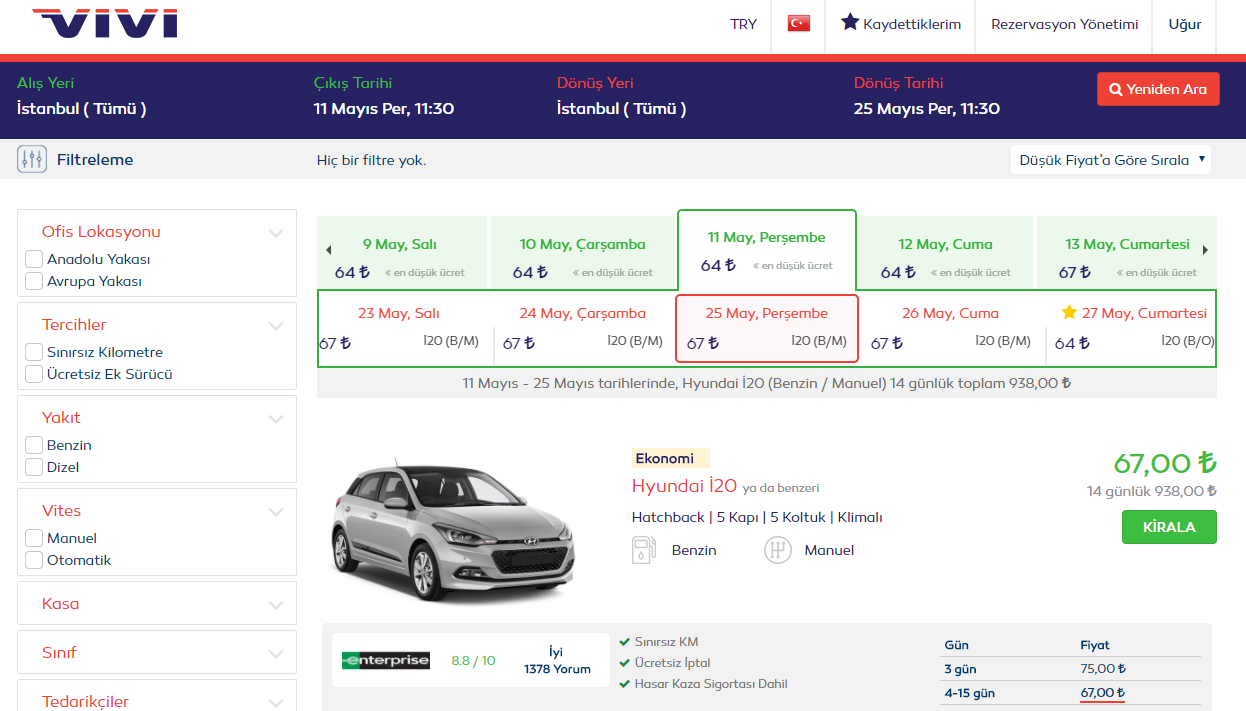Select the Manuel transmission checkbox
1246x711 pixels.
pyautogui.click(x=34, y=538)
